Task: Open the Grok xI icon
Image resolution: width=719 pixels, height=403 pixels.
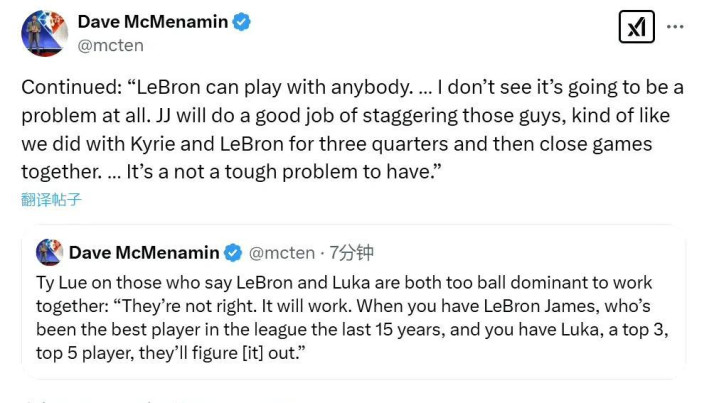Action: click(x=636, y=27)
